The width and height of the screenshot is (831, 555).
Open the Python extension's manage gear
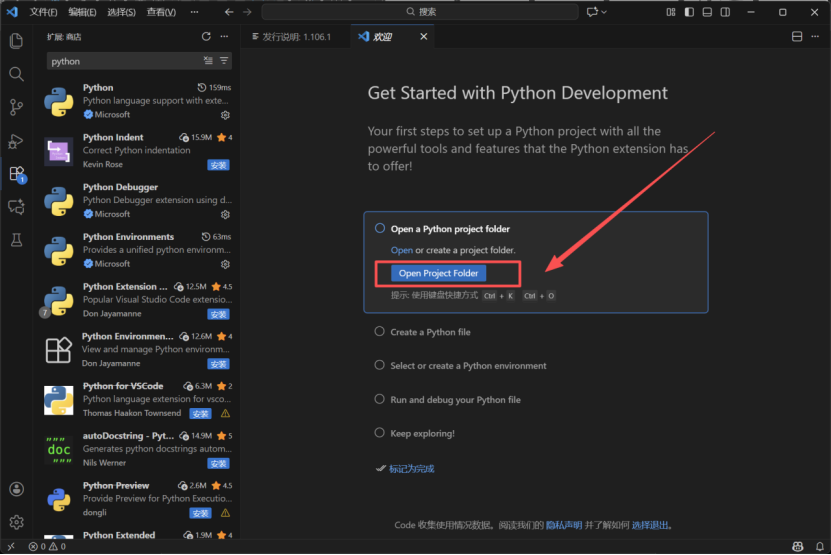coord(225,115)
